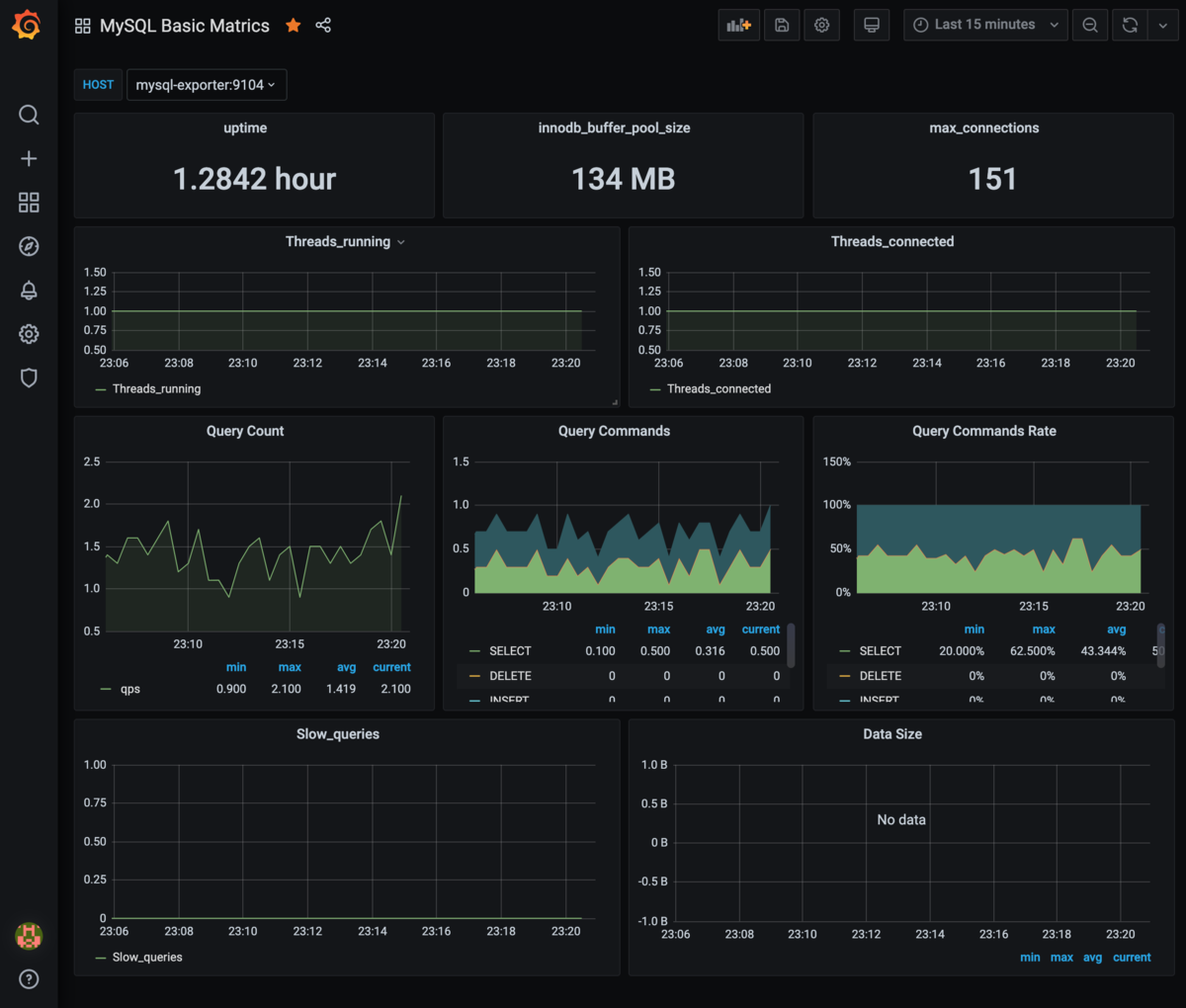Open the Query Commands panel title
The height and width of the screenshot is (1008, 1186).
[614, 431]
